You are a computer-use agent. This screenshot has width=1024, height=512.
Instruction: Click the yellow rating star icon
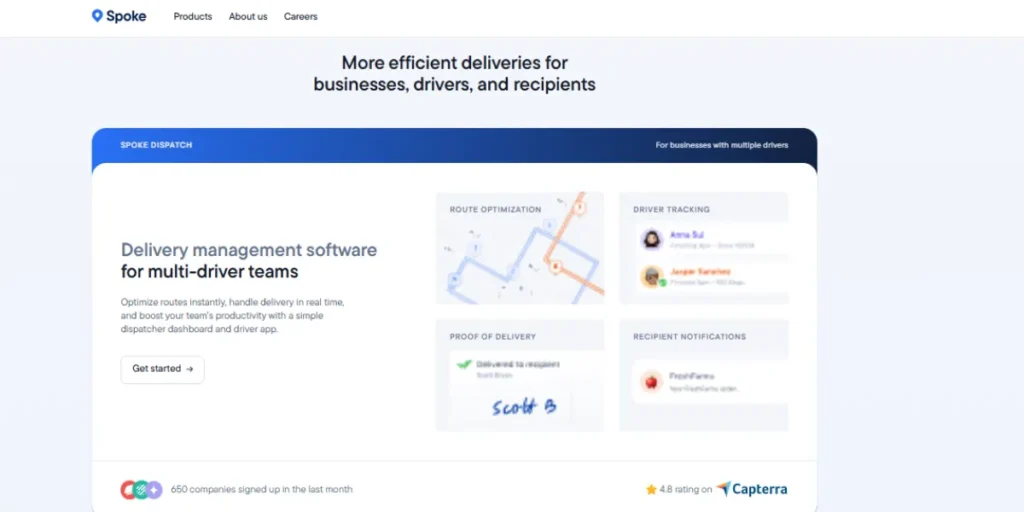point(651,489)
